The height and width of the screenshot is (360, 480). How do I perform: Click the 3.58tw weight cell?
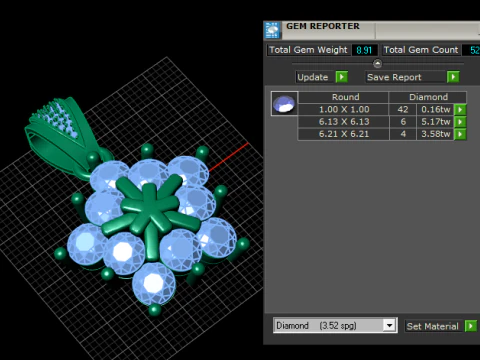435,134
